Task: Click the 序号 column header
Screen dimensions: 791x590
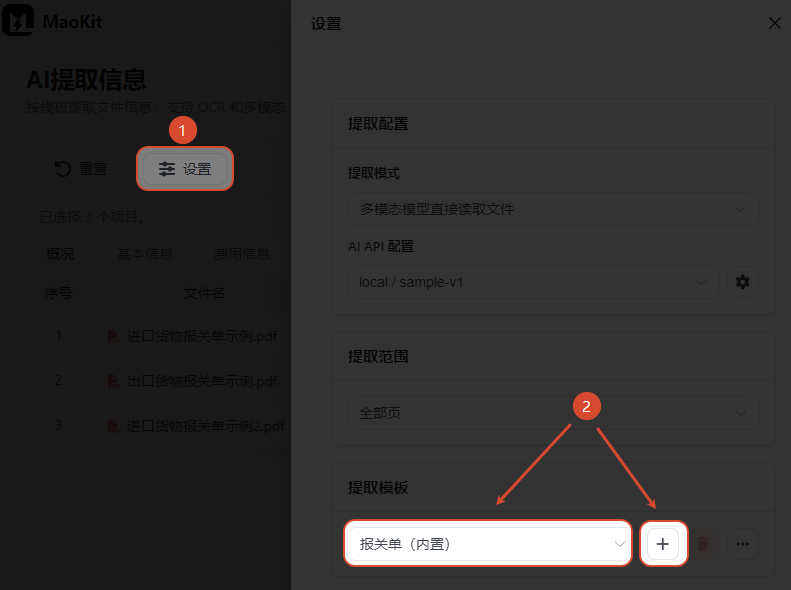Action: coord(59,293)
